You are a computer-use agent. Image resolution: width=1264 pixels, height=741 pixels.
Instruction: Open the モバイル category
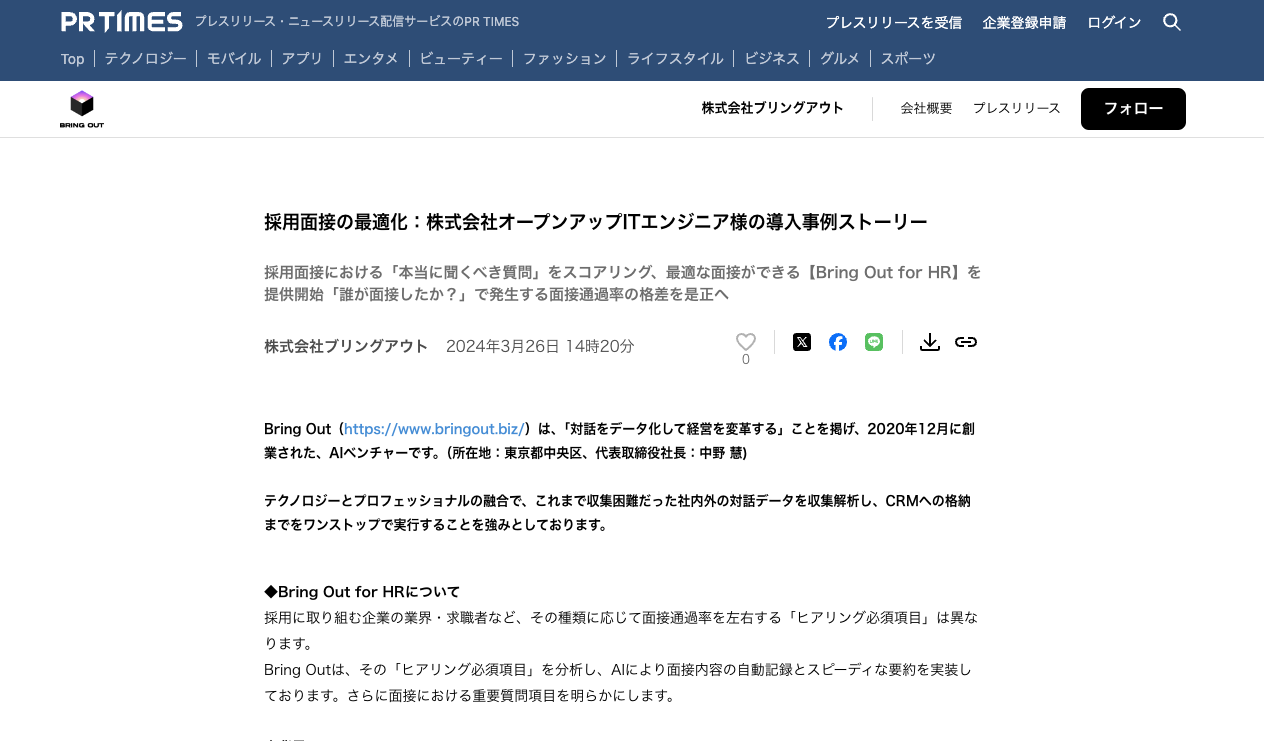click(234, 59)
